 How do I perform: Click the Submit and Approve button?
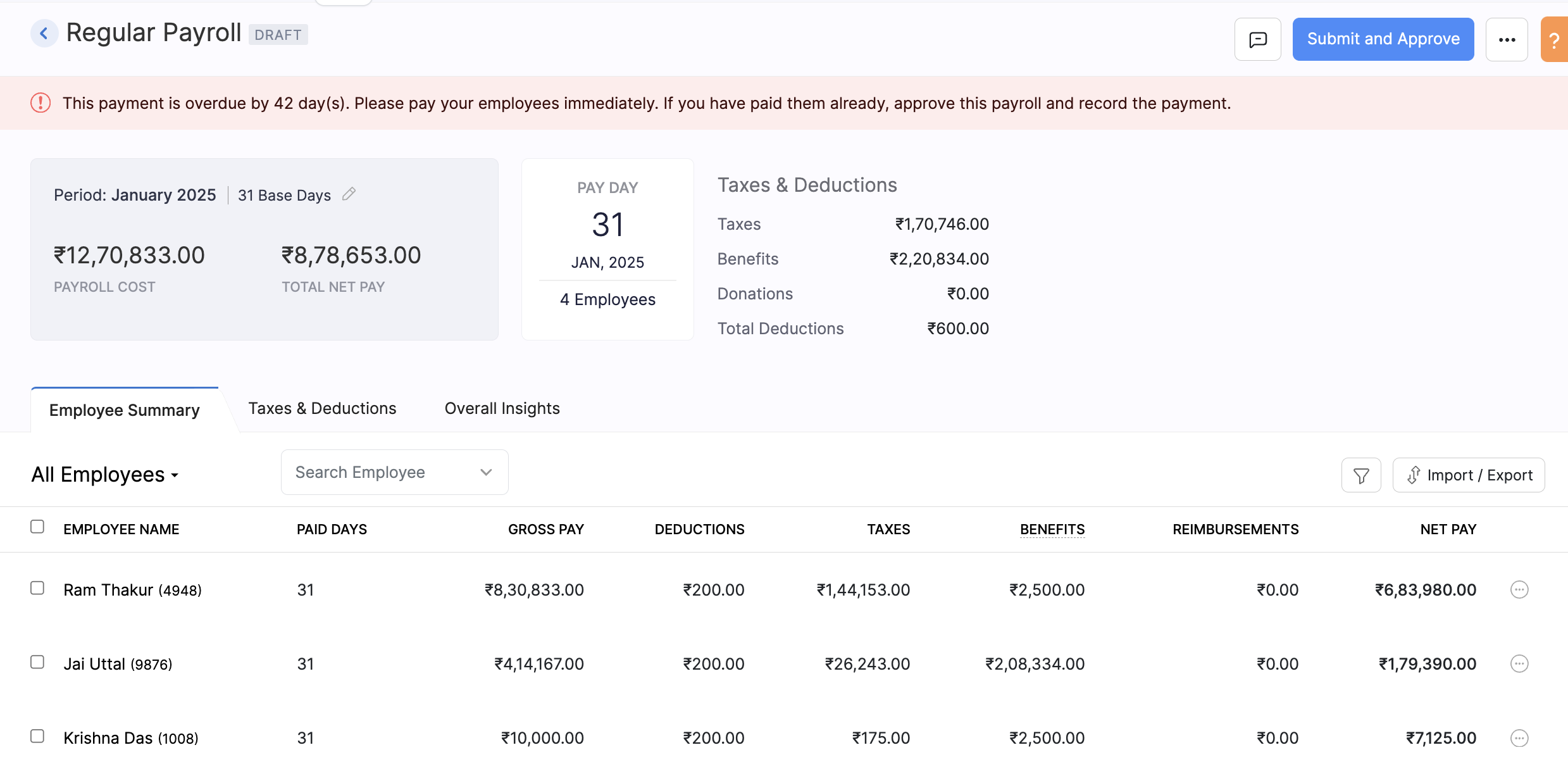pyautogui.click(x=1383, y=39)
